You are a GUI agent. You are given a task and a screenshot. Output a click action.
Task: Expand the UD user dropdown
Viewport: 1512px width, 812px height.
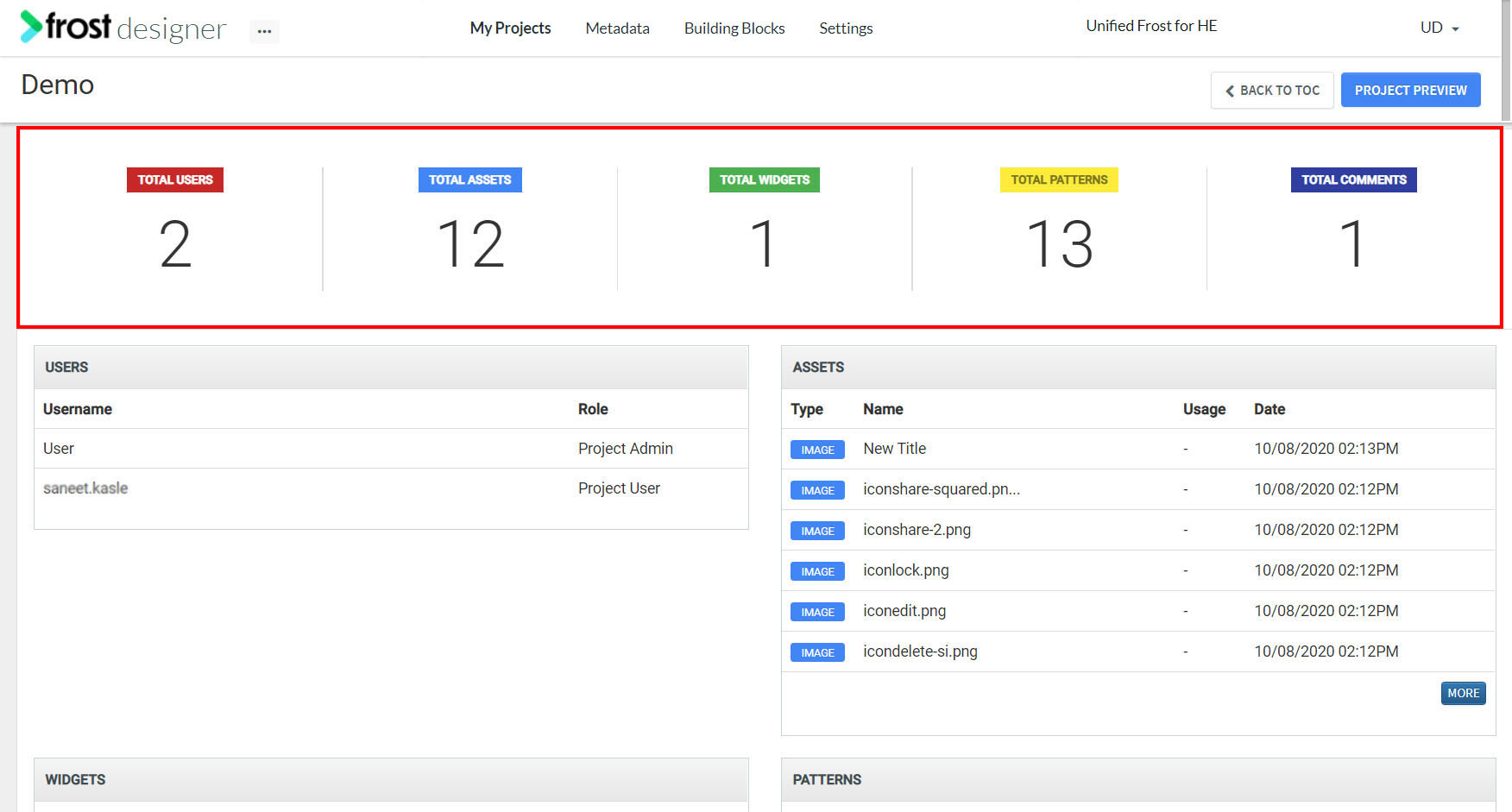click(x=1440, y=28)
